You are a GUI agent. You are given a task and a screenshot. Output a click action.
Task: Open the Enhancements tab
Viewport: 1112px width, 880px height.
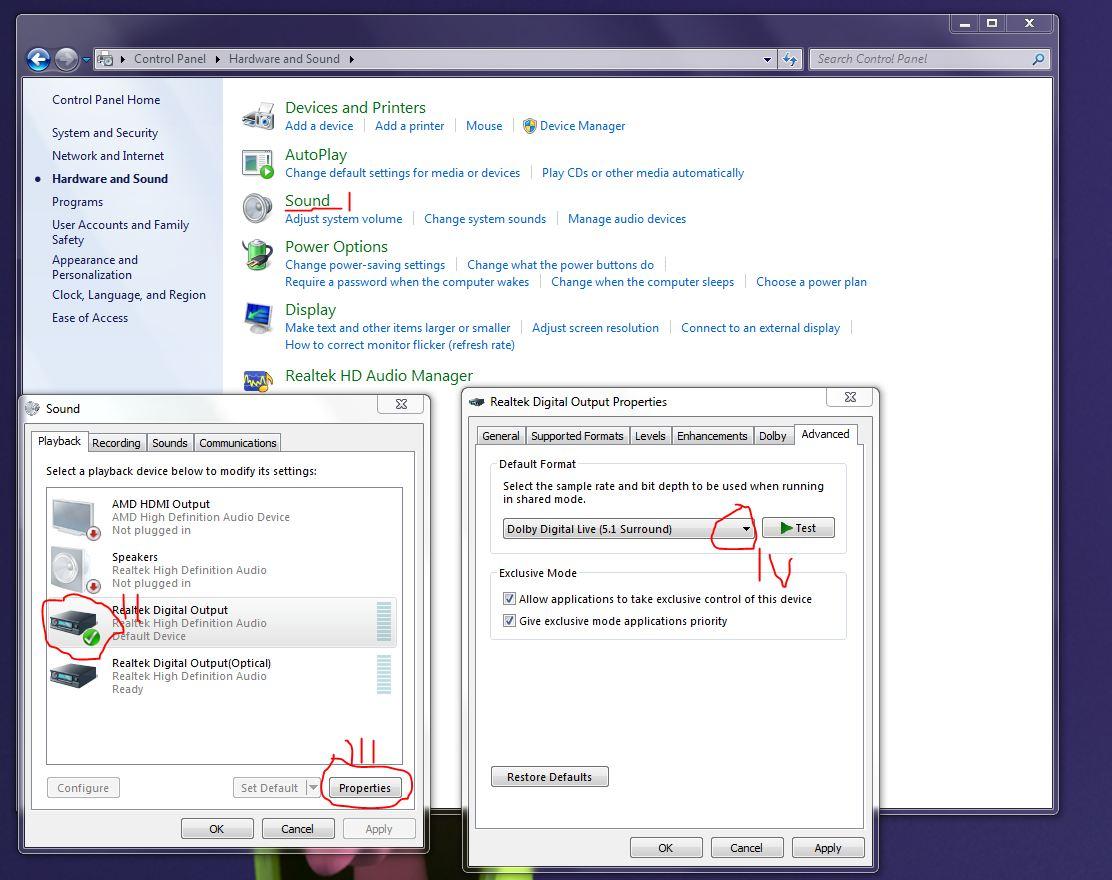pyautogui.click(x=712, y=435)
